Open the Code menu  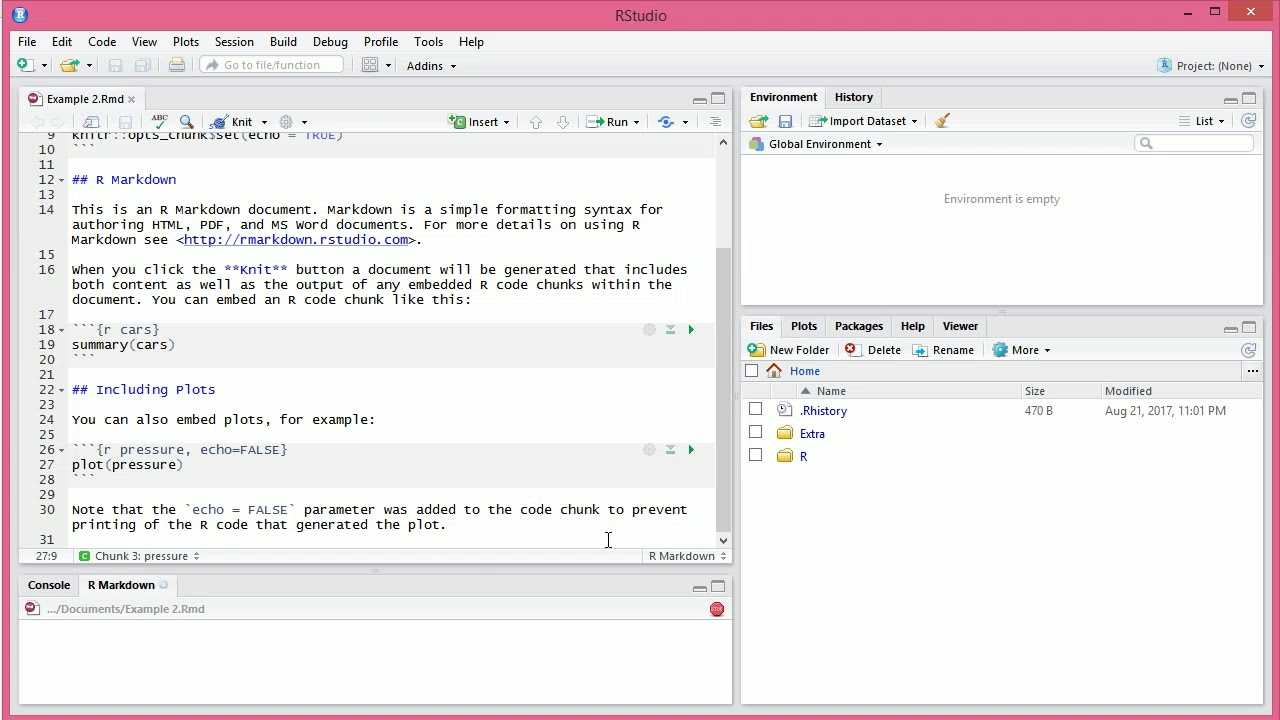point(102,42)
